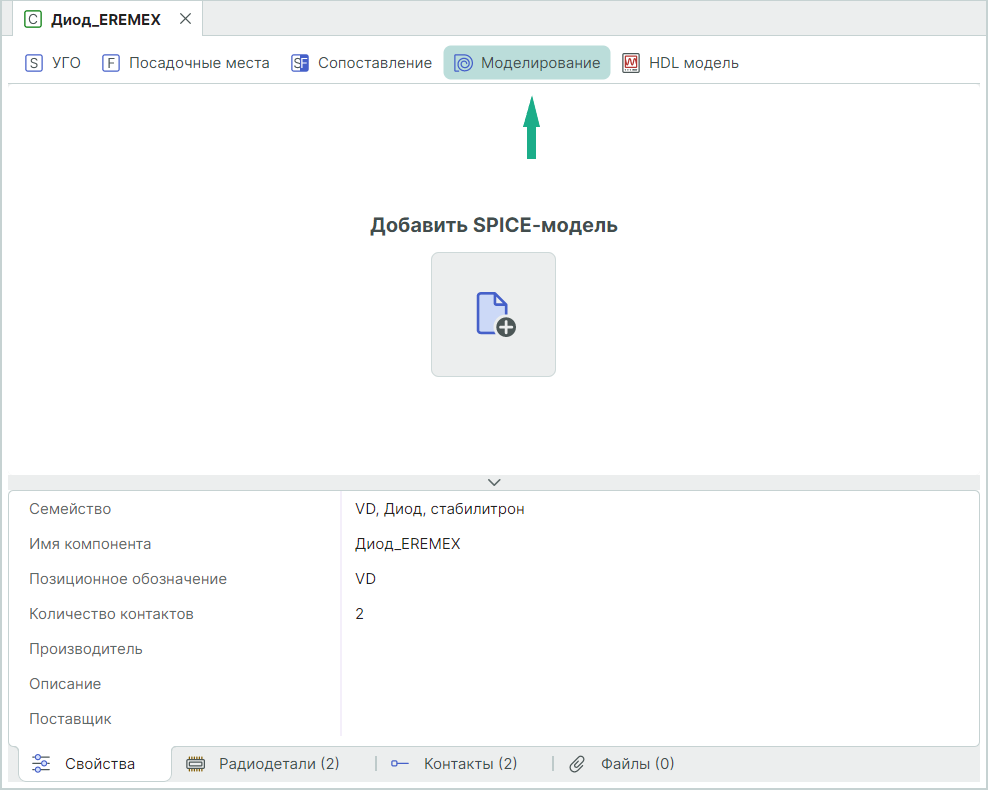This screenshot has width=988, height=790.
Task: Click the HDL модель icon
Action: coord(631,63)
